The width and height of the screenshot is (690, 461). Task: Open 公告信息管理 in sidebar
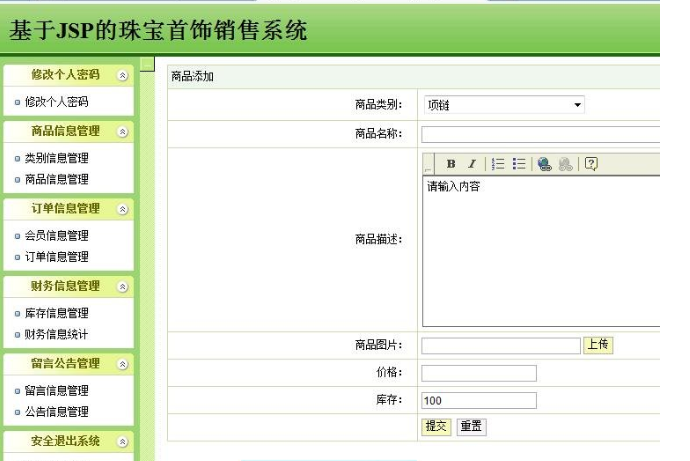56,411
